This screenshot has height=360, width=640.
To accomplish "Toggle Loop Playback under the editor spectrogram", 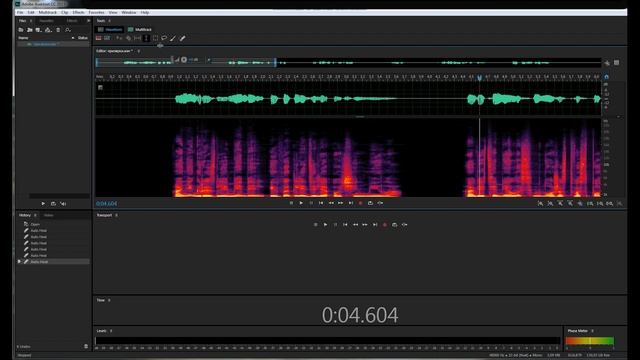I will [370, 203].
